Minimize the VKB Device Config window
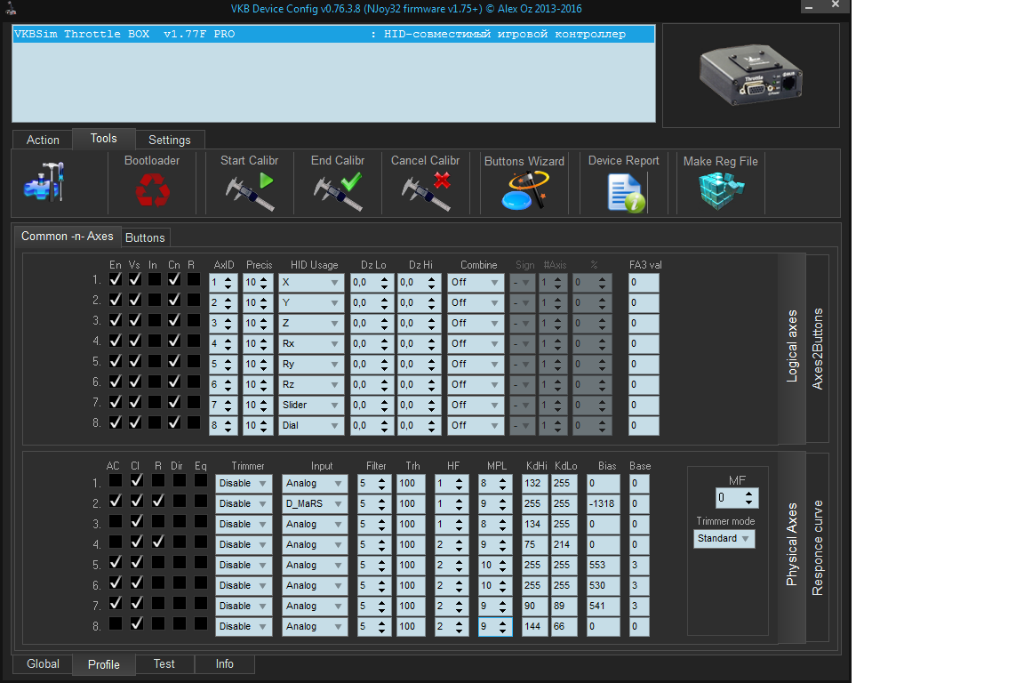This screenshot has width=1024, height=683. click(x=808, y=6)
